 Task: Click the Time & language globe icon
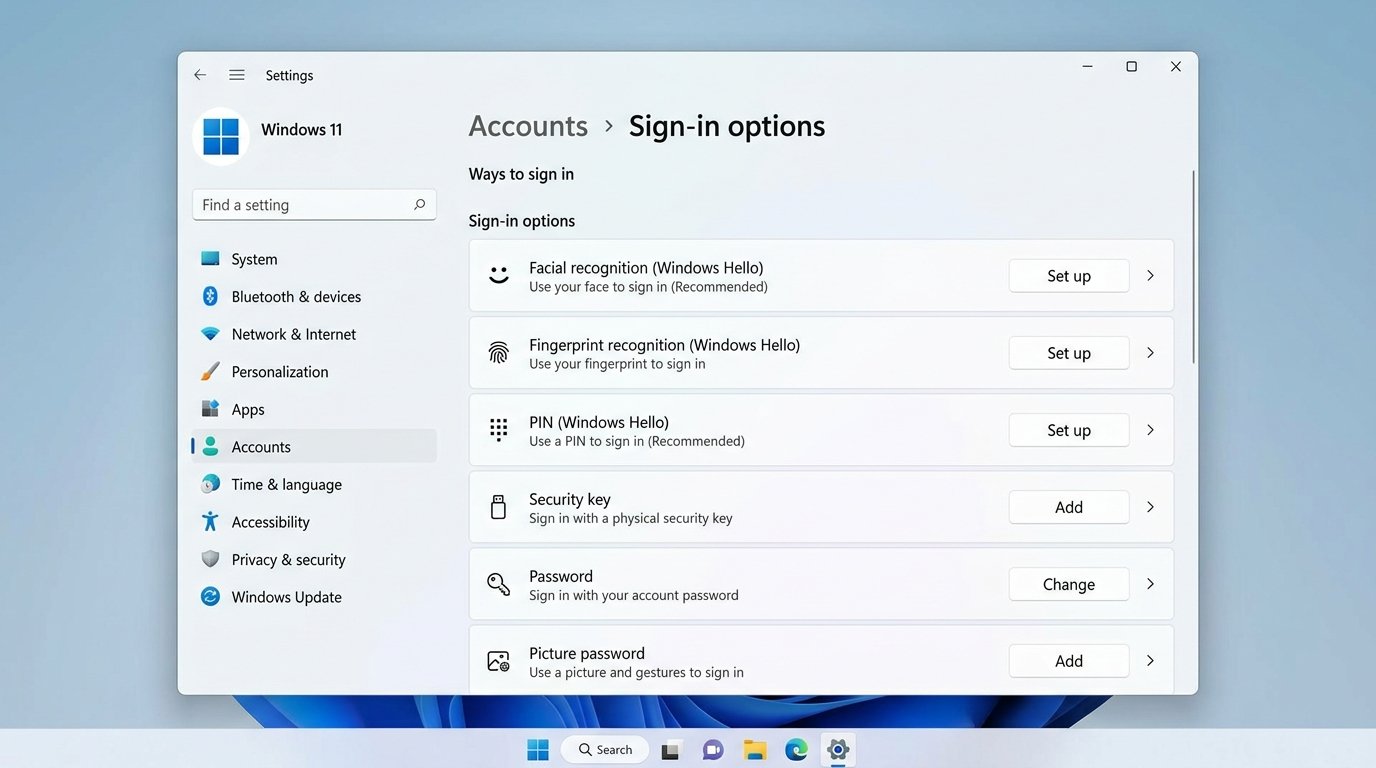[210, 484]
